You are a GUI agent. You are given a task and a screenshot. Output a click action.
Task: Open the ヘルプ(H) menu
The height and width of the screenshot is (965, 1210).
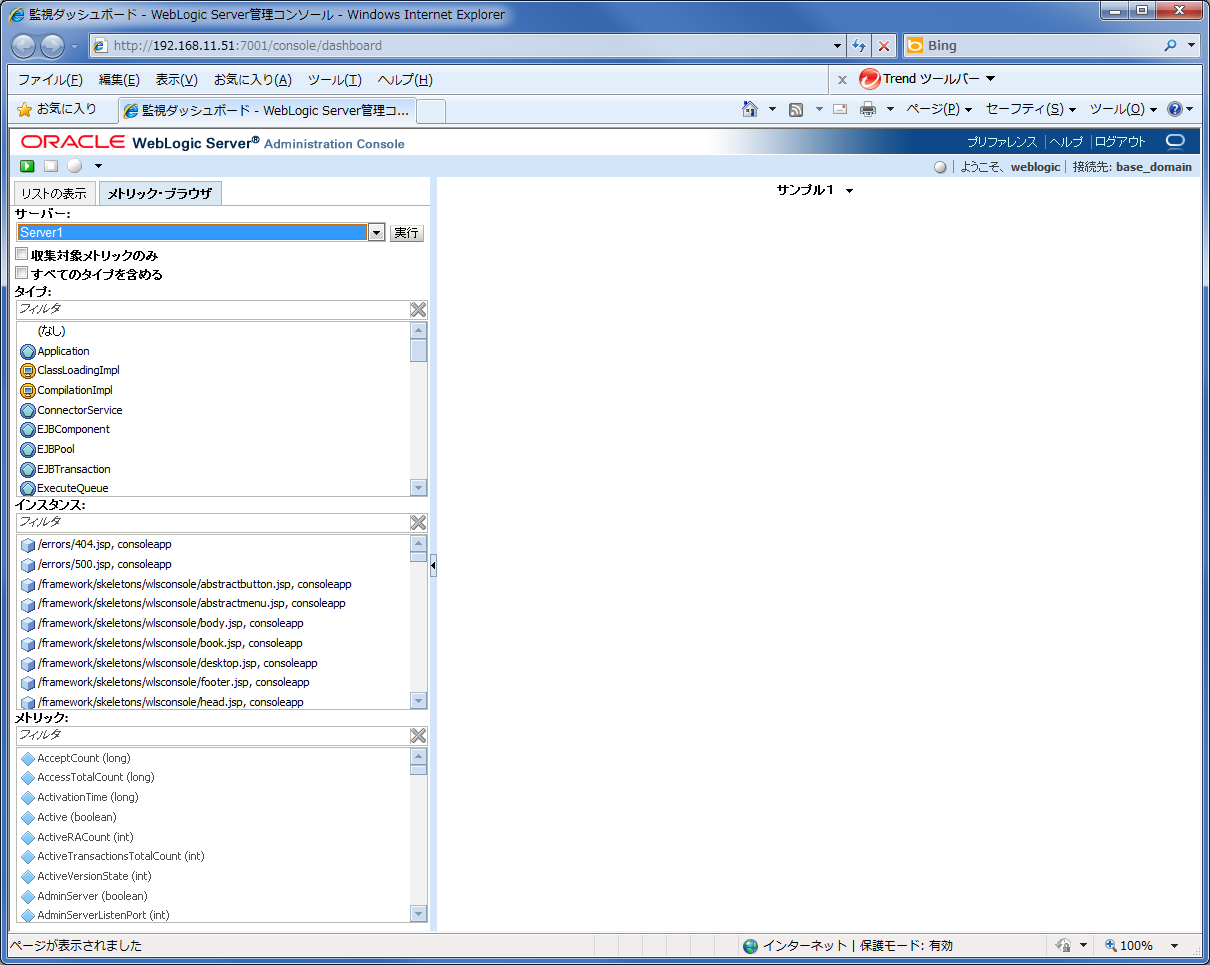click(405, 80)
